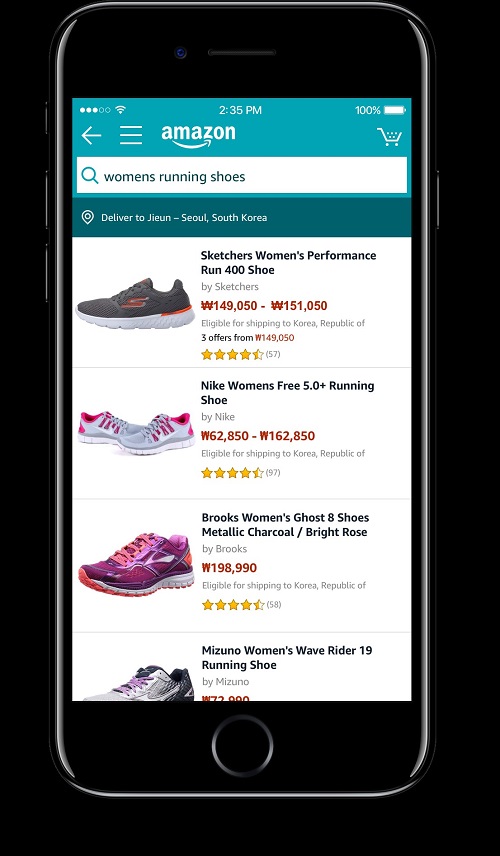
Task: Open Brooks Women's Ghost 8 Shoes listing
Action: coord(285,525)
